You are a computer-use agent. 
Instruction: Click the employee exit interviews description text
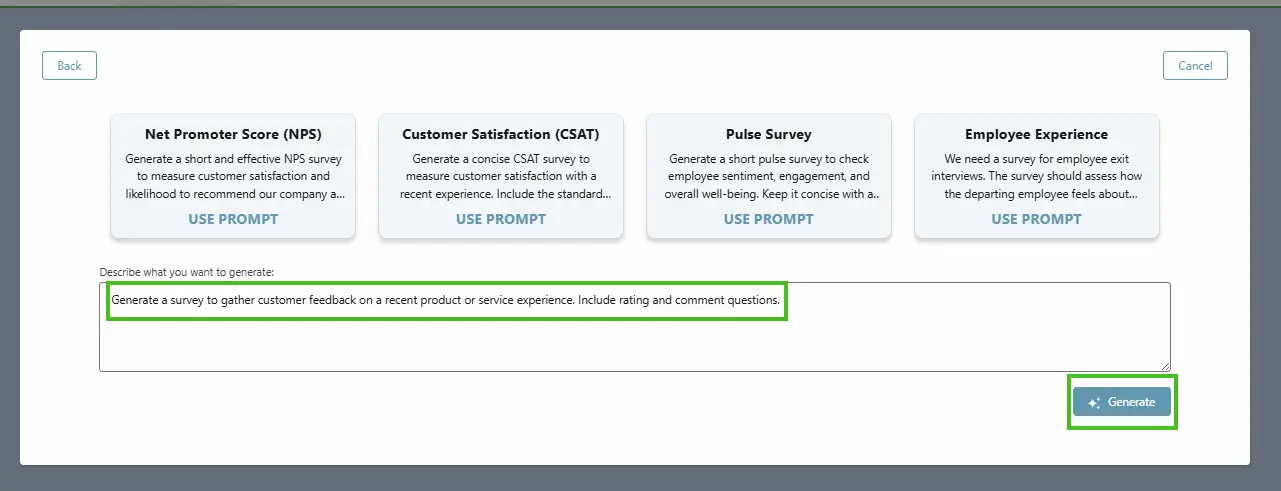coord(1036,176)
